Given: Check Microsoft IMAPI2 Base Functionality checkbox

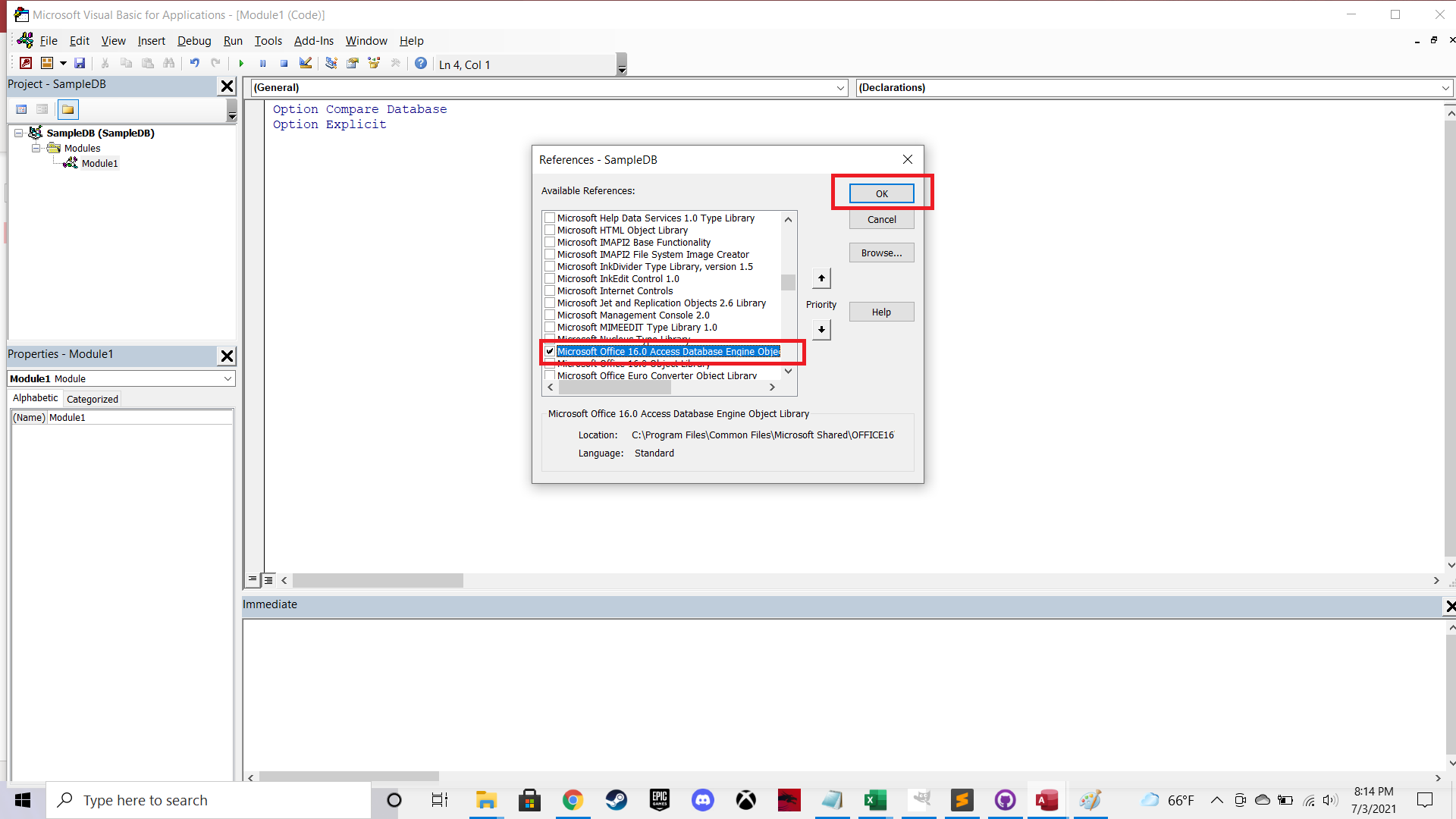Looking at the screenshot, I should pos(550,242).
